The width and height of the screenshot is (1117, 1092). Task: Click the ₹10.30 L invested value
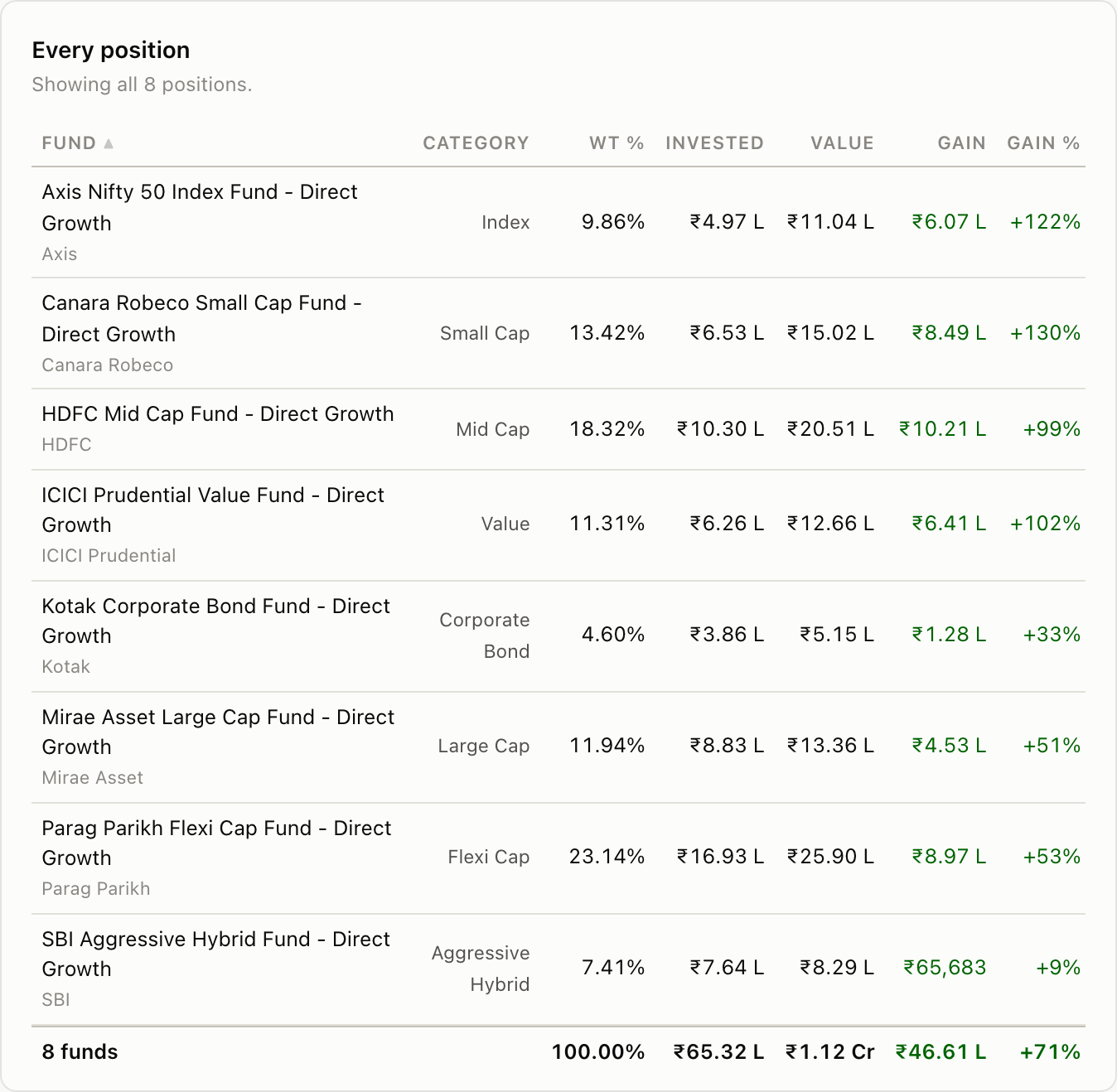point(720,429)
